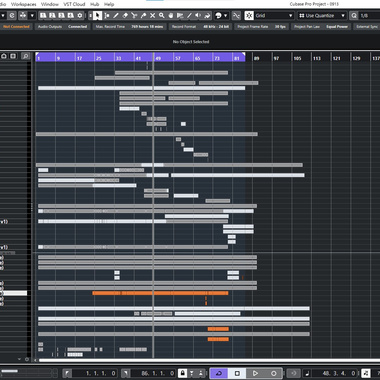Open the Use Quantize grid type dropdown
380x380 pixels.
322,15
